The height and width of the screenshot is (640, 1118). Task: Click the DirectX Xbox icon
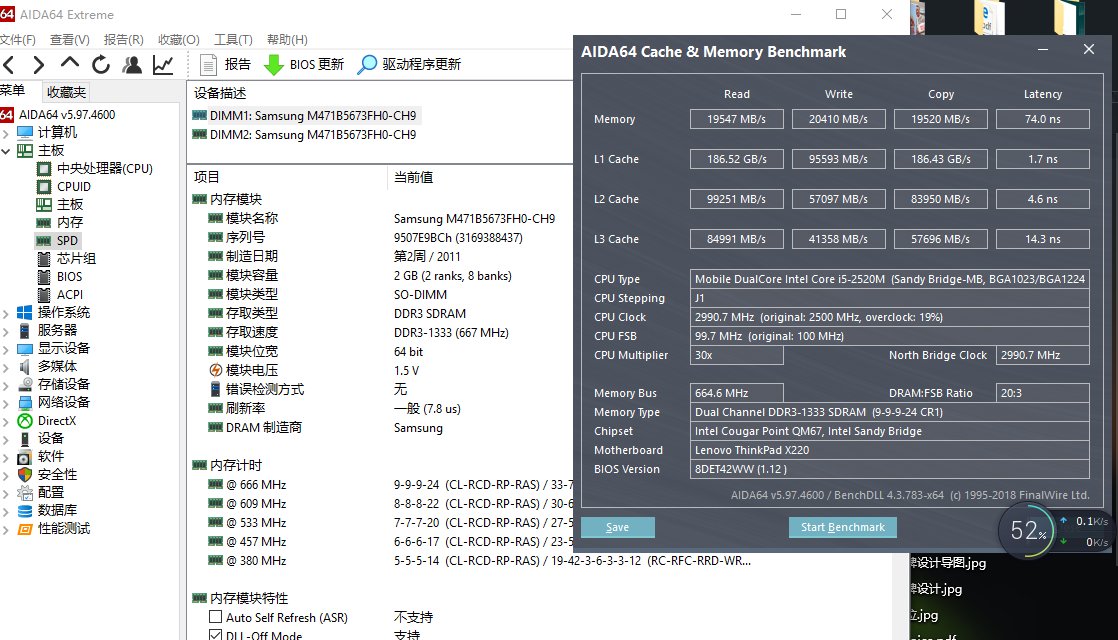25,421
